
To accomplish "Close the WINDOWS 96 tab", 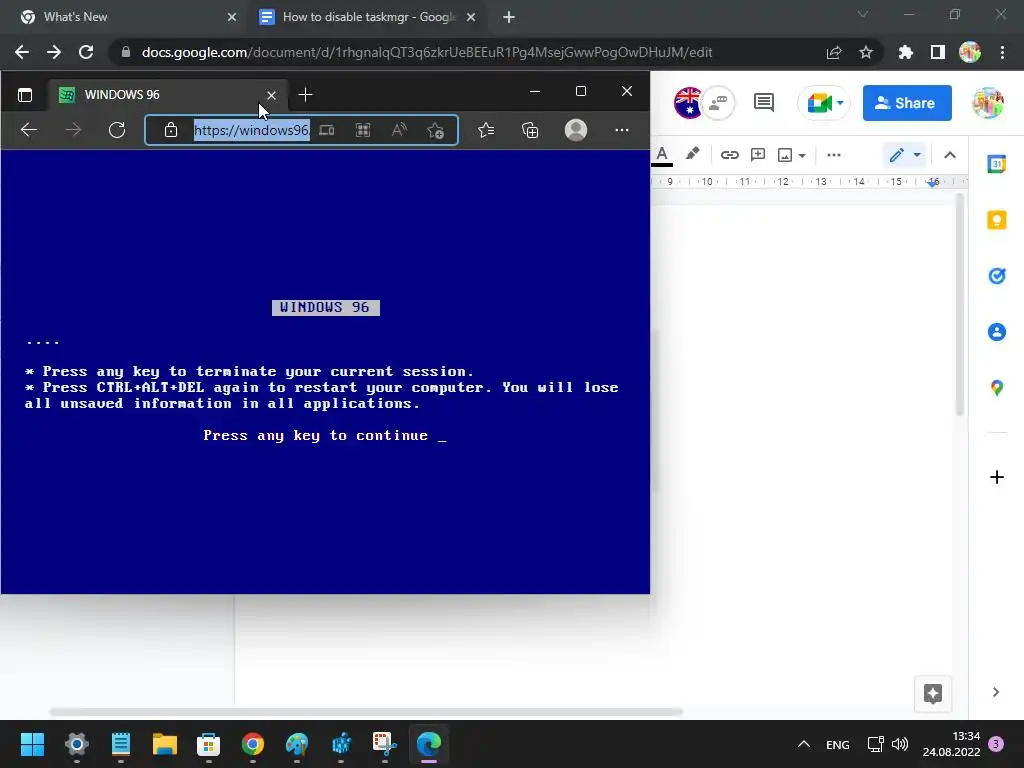I will [x=272, y=95].
